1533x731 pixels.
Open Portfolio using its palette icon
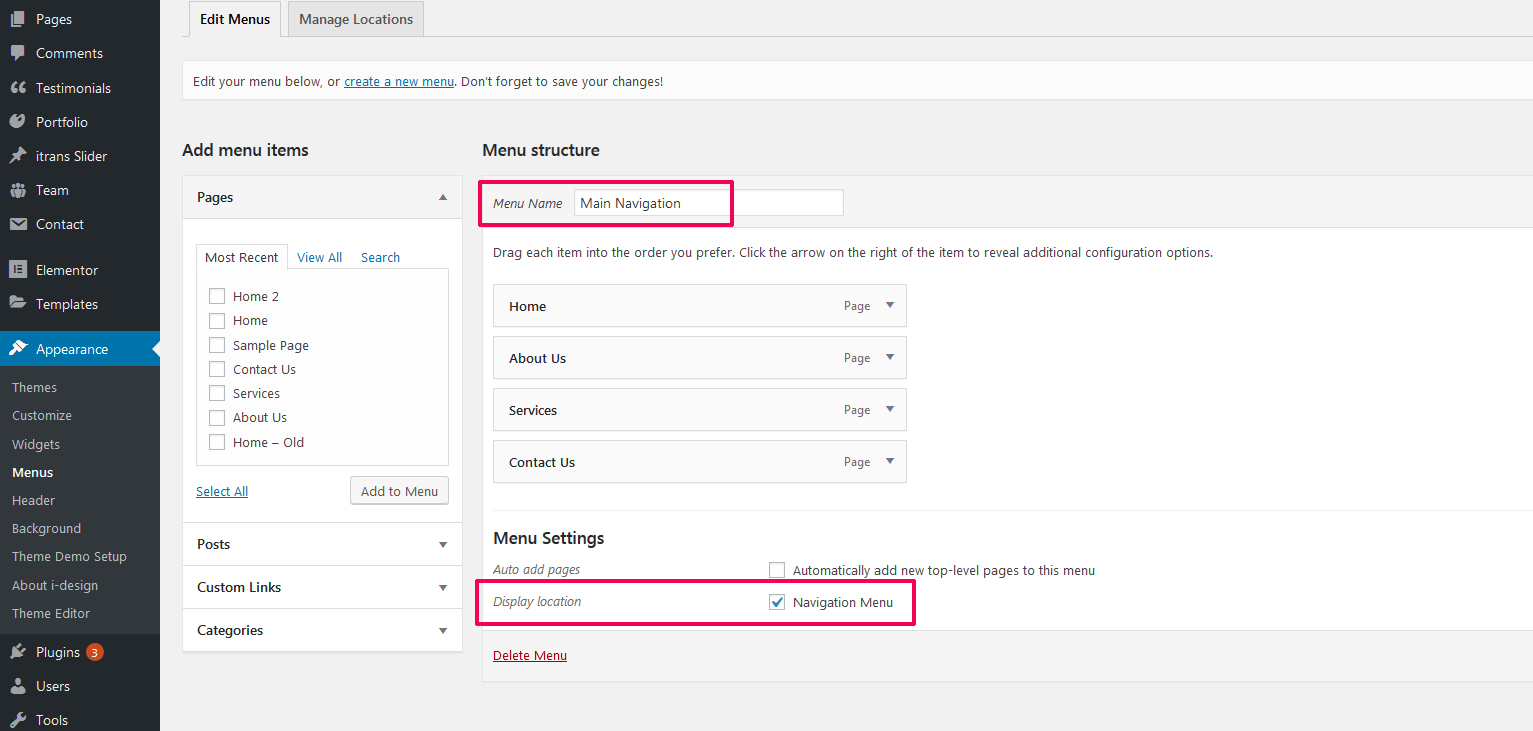point(18,122)
